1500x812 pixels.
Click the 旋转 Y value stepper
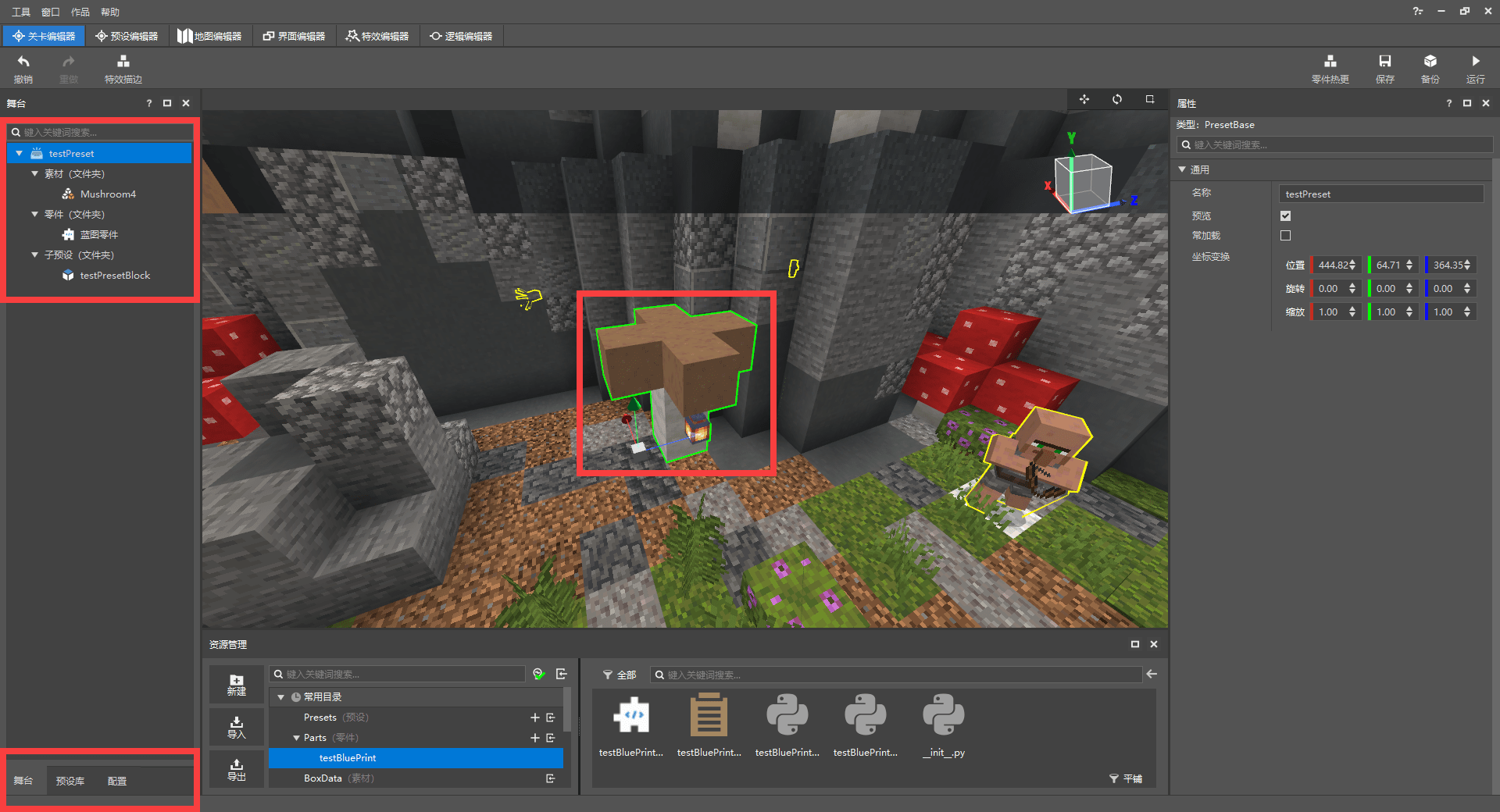[x=1409, y=289]
